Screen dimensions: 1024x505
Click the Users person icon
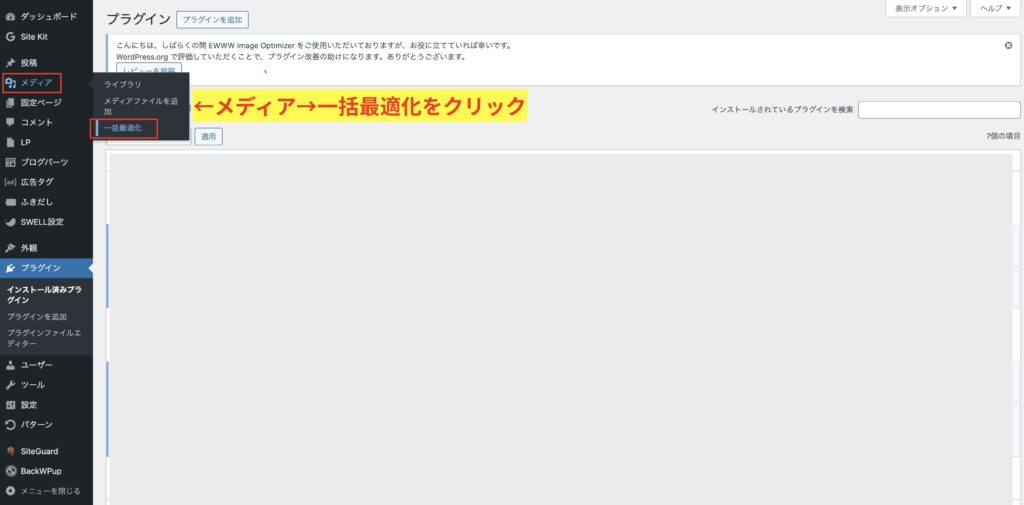click(10, 365)
